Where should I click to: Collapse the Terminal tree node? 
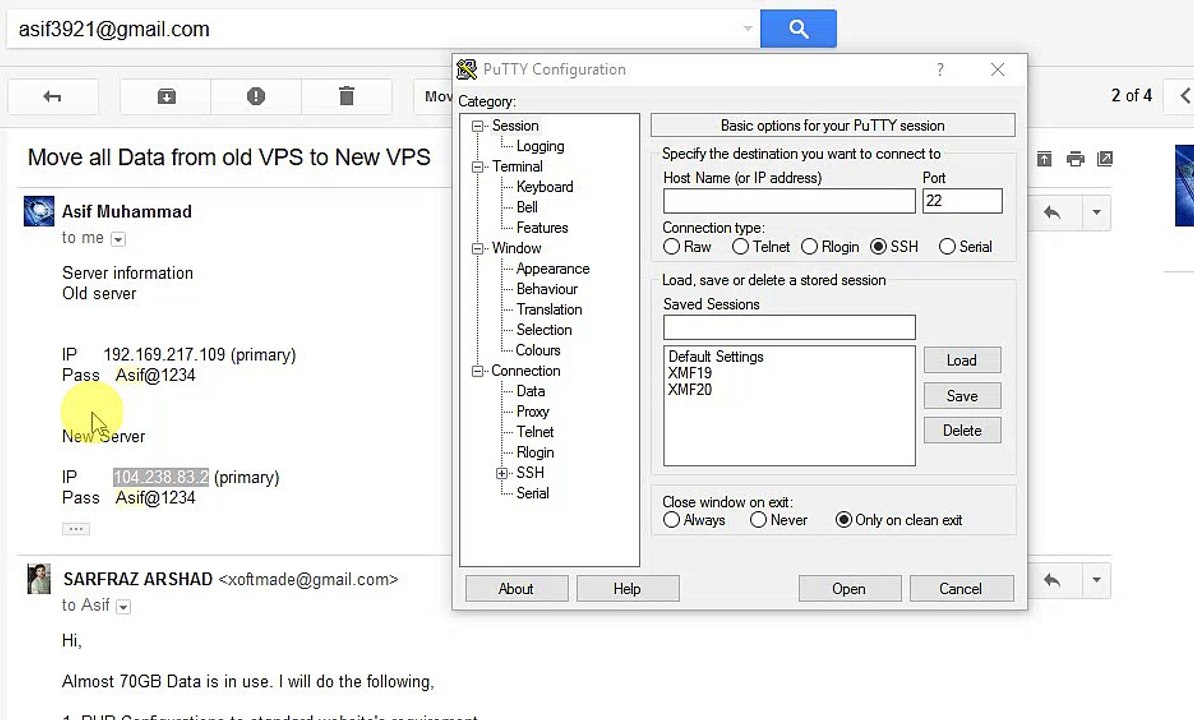tap(477, 167)
